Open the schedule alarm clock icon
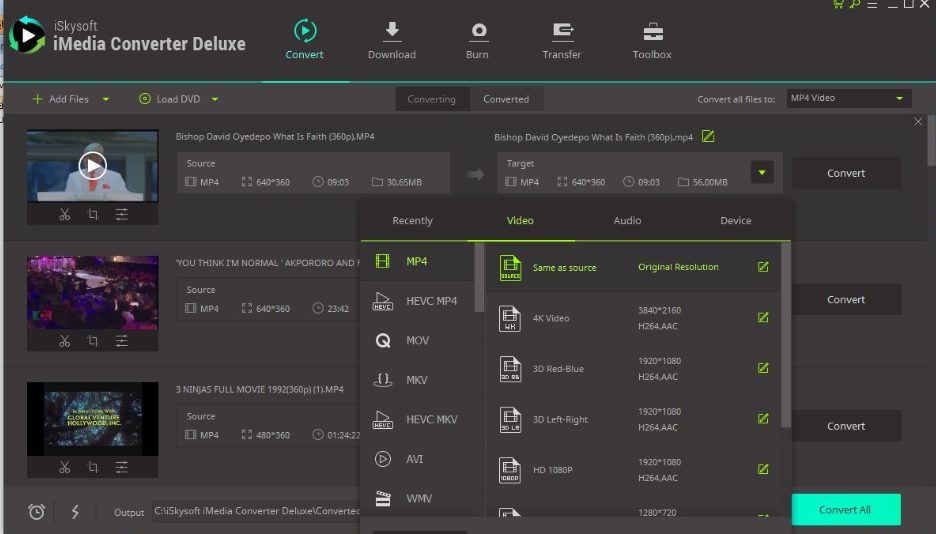This screenshot has height=534, width=936. (36, 511)
